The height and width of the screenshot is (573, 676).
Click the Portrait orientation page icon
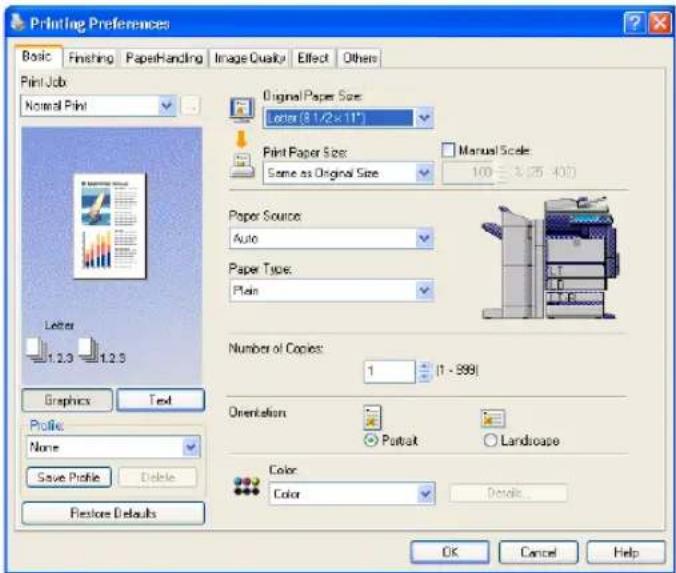pos(372,417)
